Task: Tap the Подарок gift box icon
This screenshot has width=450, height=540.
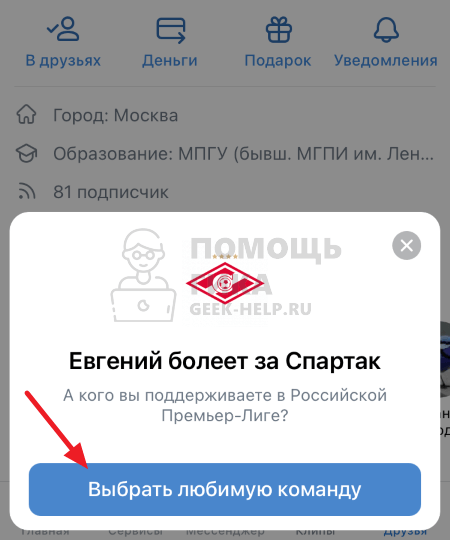Action: click(279, 30)
